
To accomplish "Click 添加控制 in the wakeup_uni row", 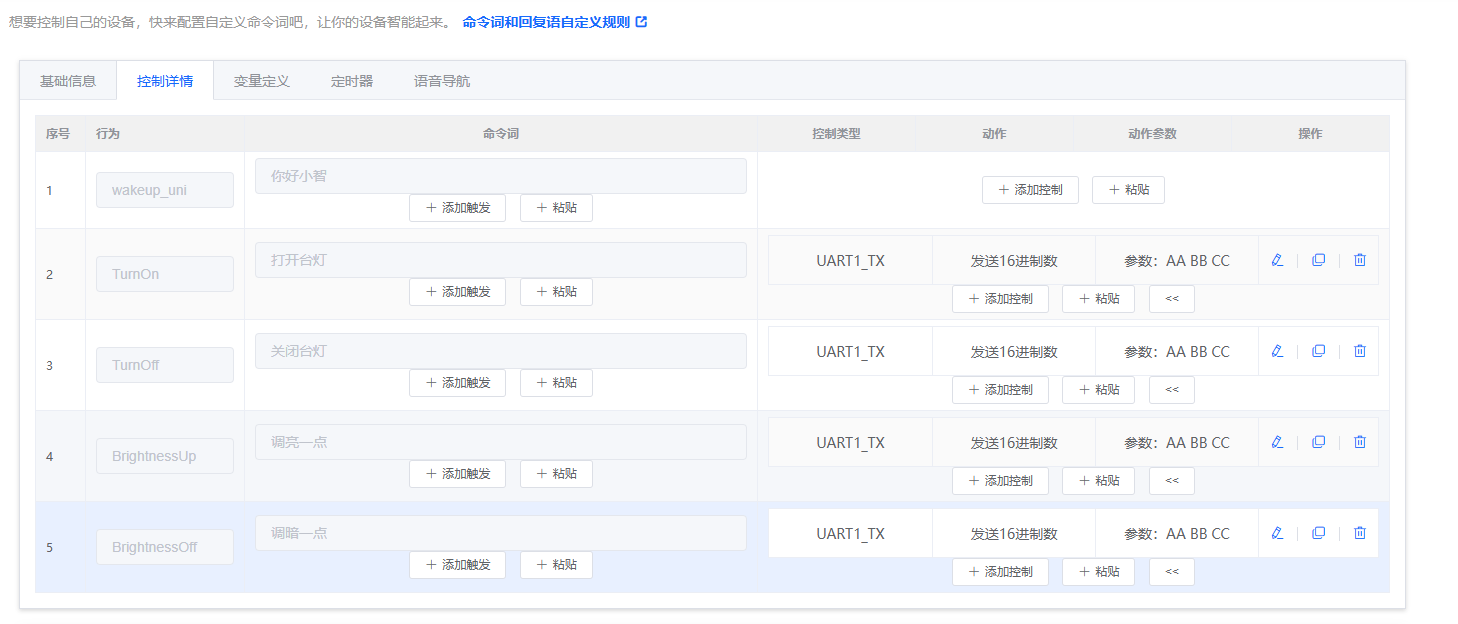I will pyautogui.click(x=1030, y=190).
